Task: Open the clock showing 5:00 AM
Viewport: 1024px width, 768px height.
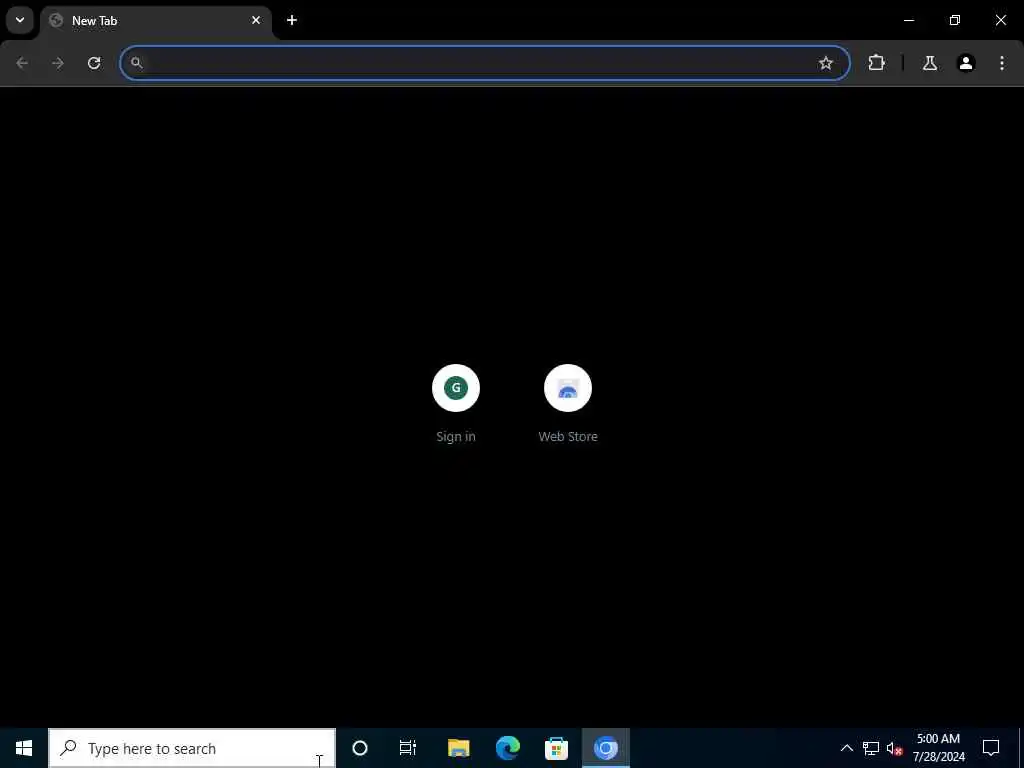Action: pos(938,748)
